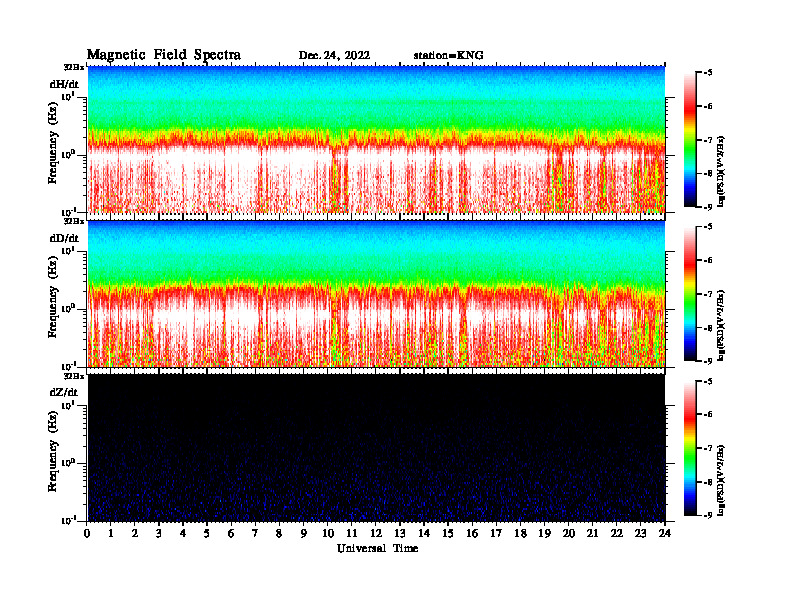Click the "22" tick label on time axis

pyautogui.click(x=616, y=534)
